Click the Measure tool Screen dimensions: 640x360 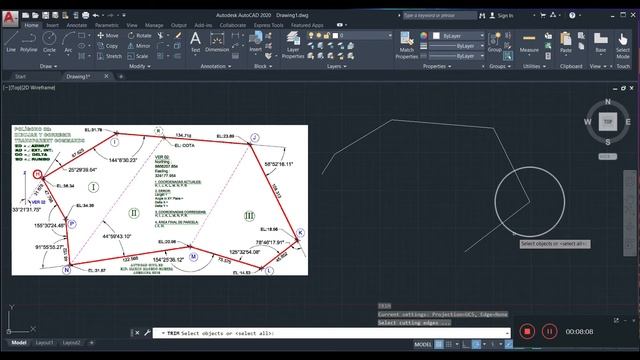(x=529, y=42)
